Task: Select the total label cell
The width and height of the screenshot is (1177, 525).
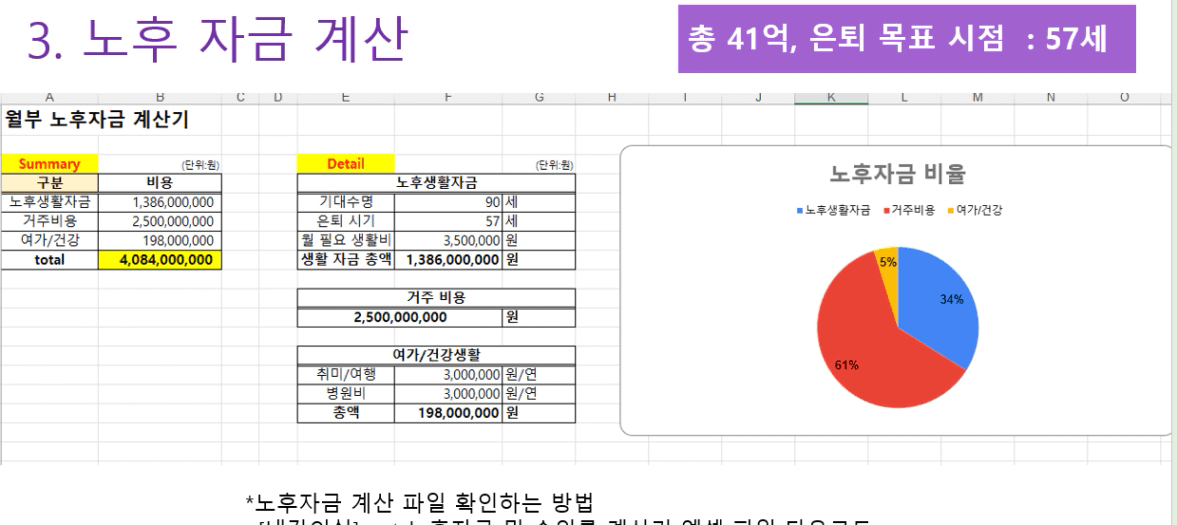Action: point(50,260)
